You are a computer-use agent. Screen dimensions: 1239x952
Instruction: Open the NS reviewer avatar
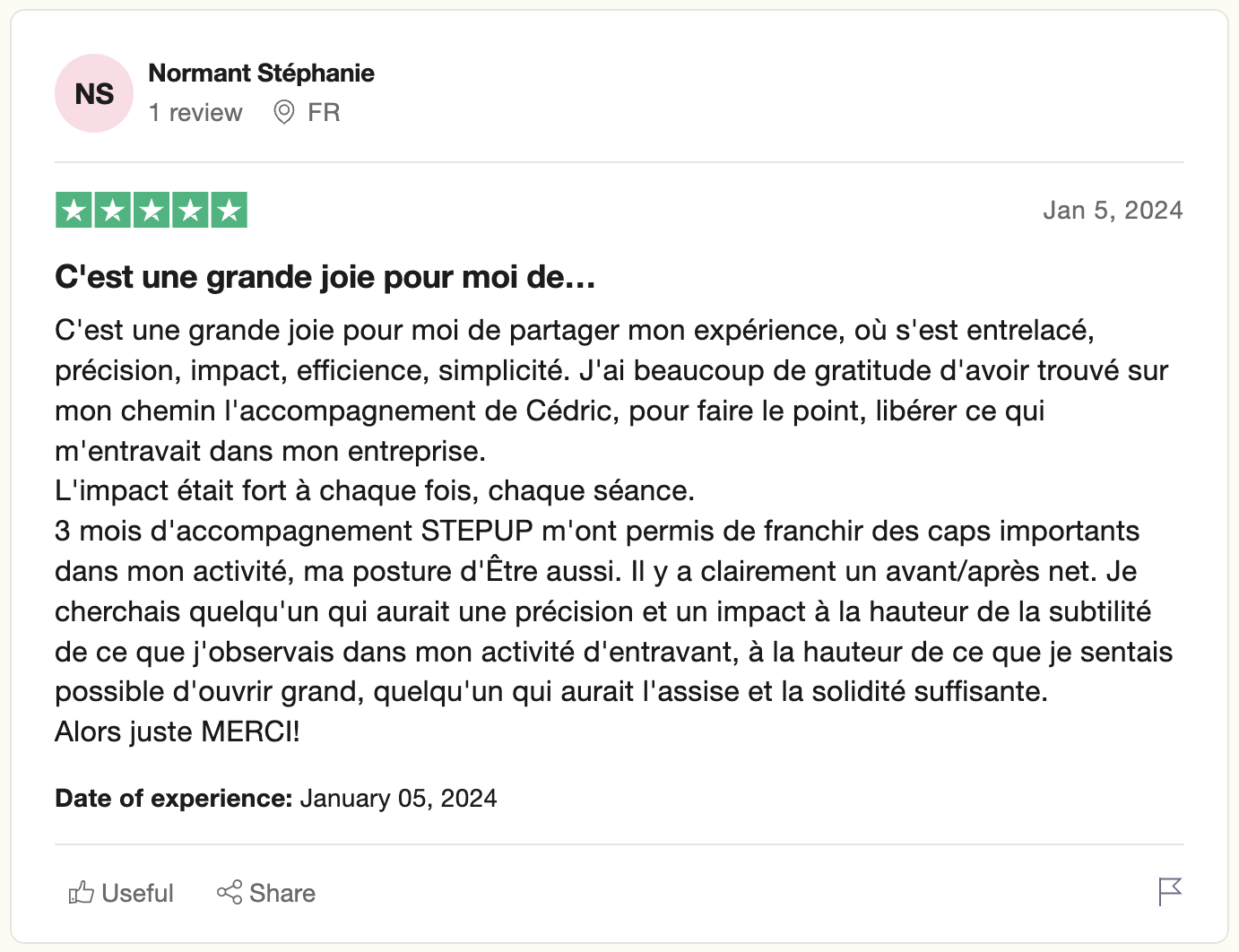pyautogui.click(x=94, y=93)
